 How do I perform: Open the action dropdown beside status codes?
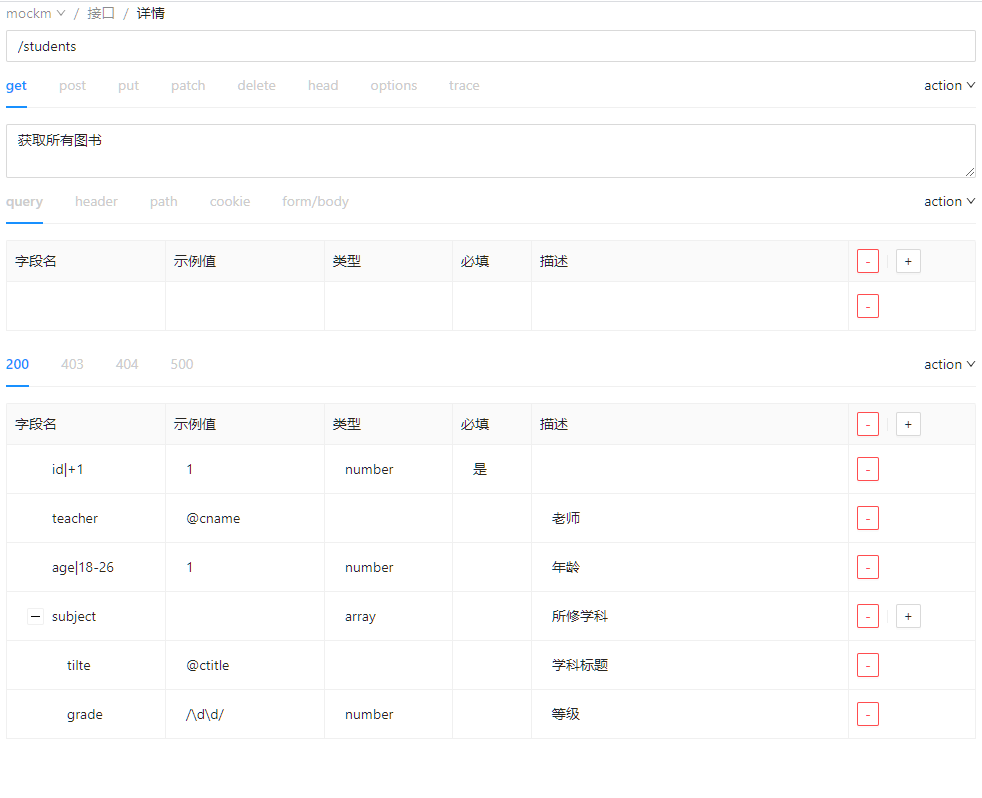[948, 365]
